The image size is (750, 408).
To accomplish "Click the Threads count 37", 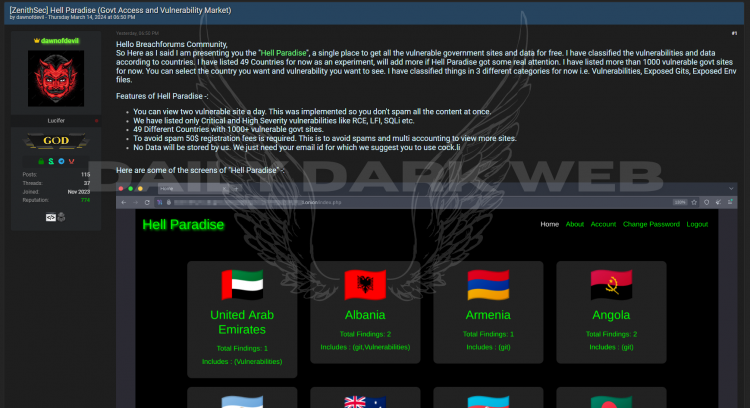I will coord(87,183).
